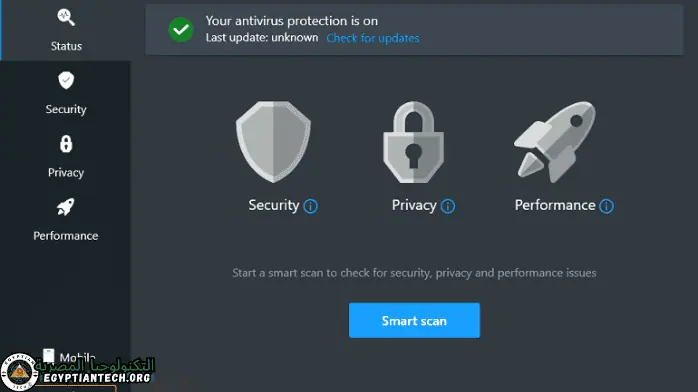Show info for Performance category
This screenshot has width=698, height=392.
[606, 206]
